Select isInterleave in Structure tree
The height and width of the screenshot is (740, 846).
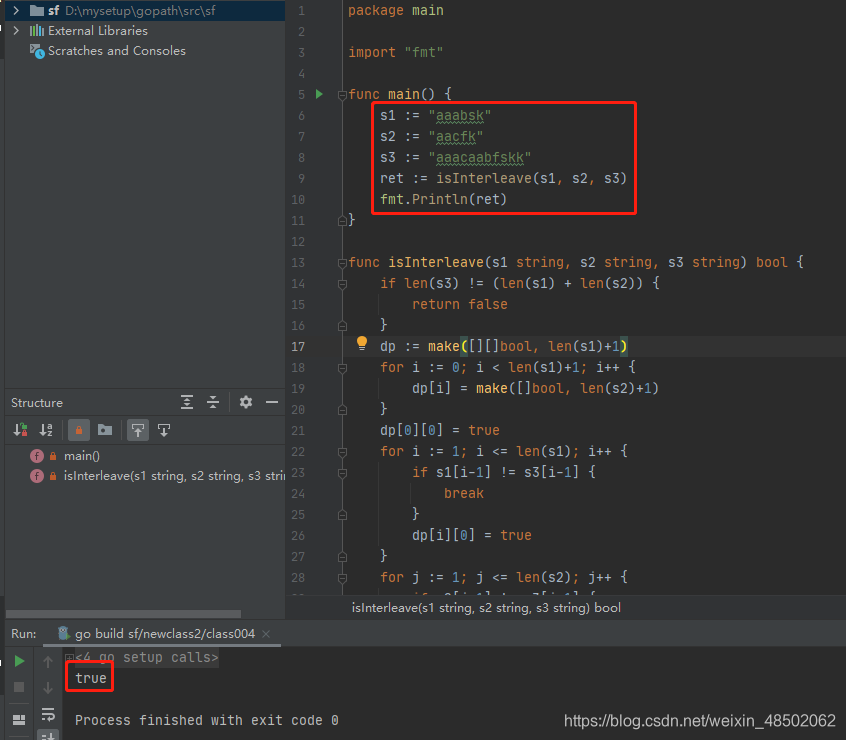[x=174, y=476]
